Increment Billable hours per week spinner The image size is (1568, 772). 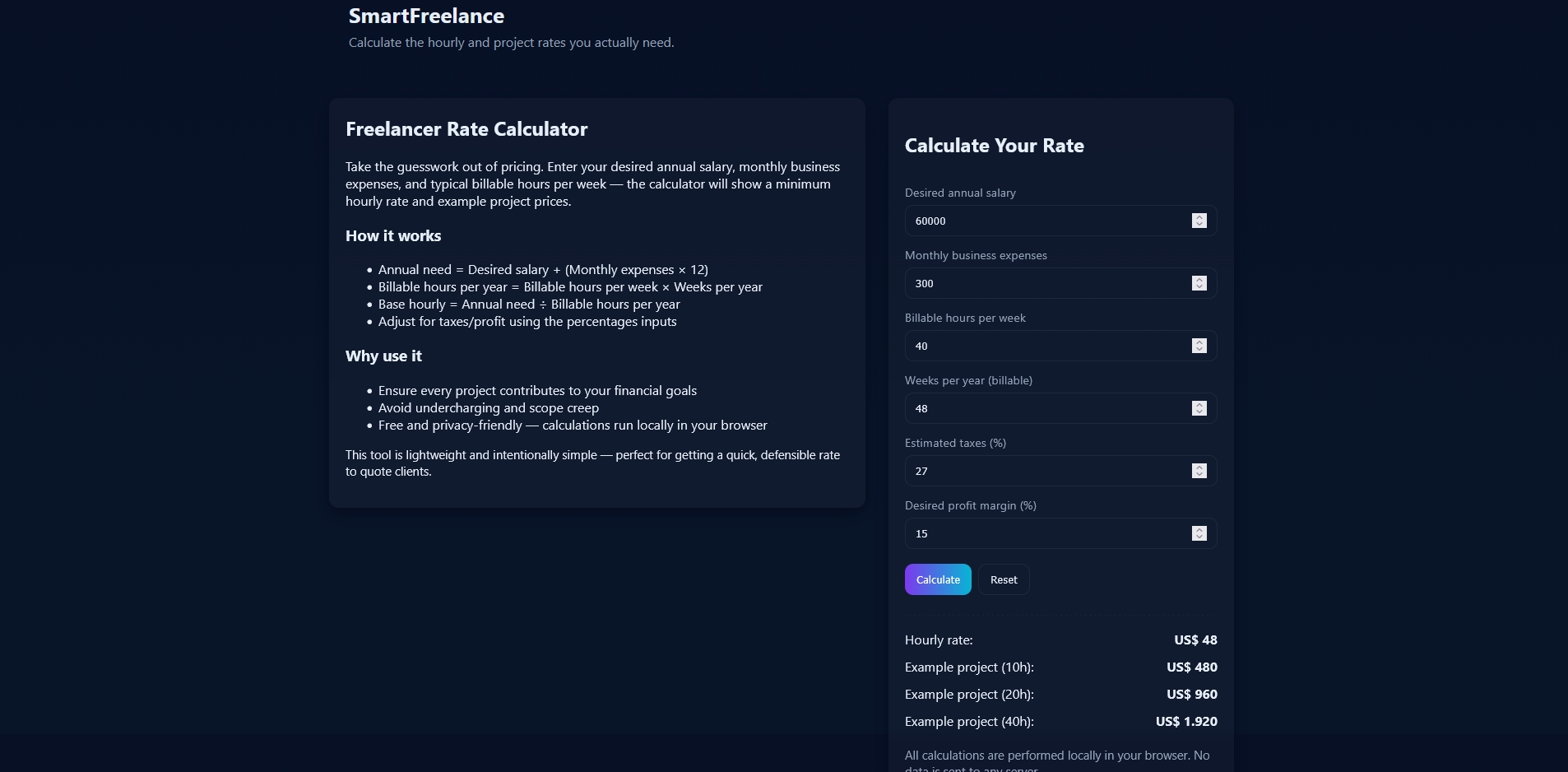tap(1199, 342)
